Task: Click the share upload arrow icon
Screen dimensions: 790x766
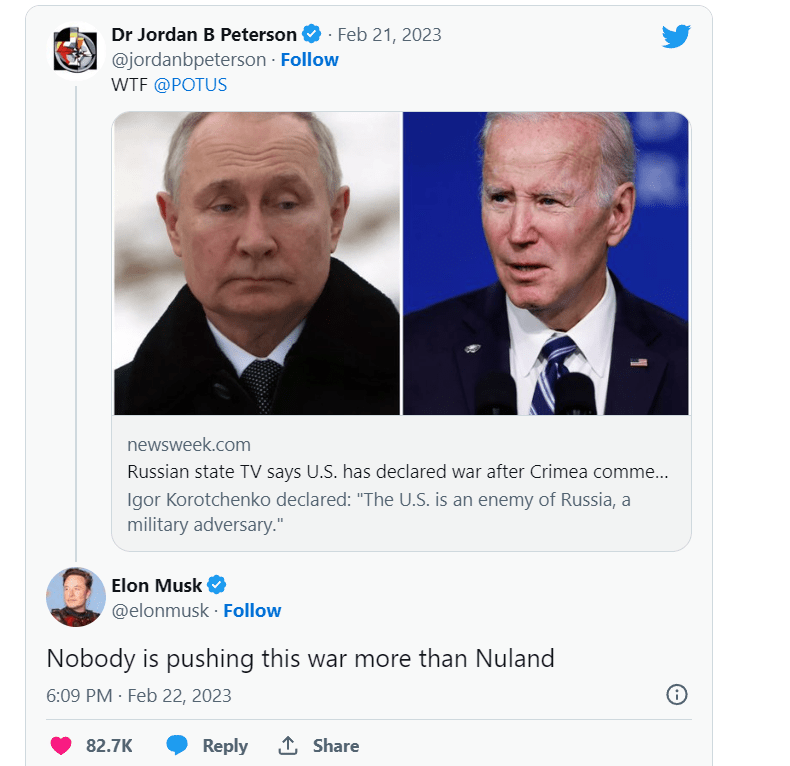Action: [x=288, y=745]
